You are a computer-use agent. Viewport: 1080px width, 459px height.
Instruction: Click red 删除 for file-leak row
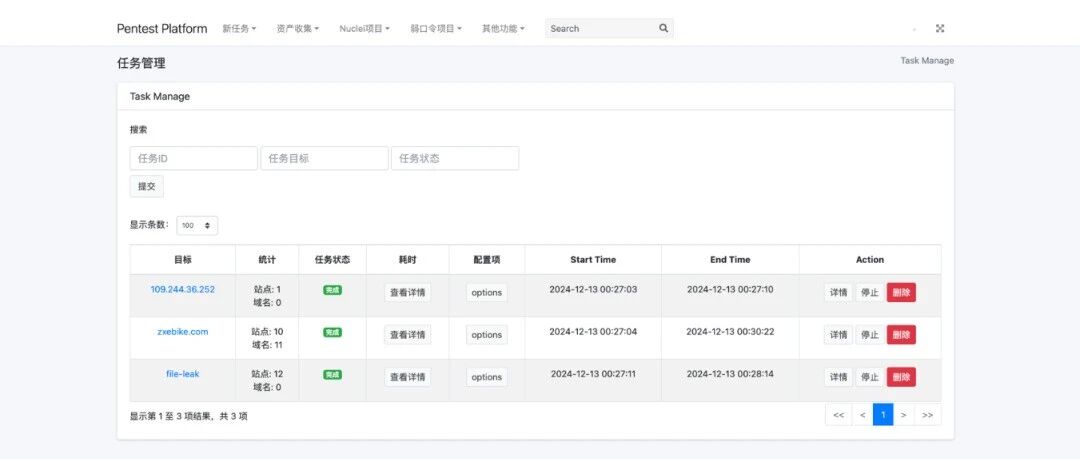click(x=901, y=377)
